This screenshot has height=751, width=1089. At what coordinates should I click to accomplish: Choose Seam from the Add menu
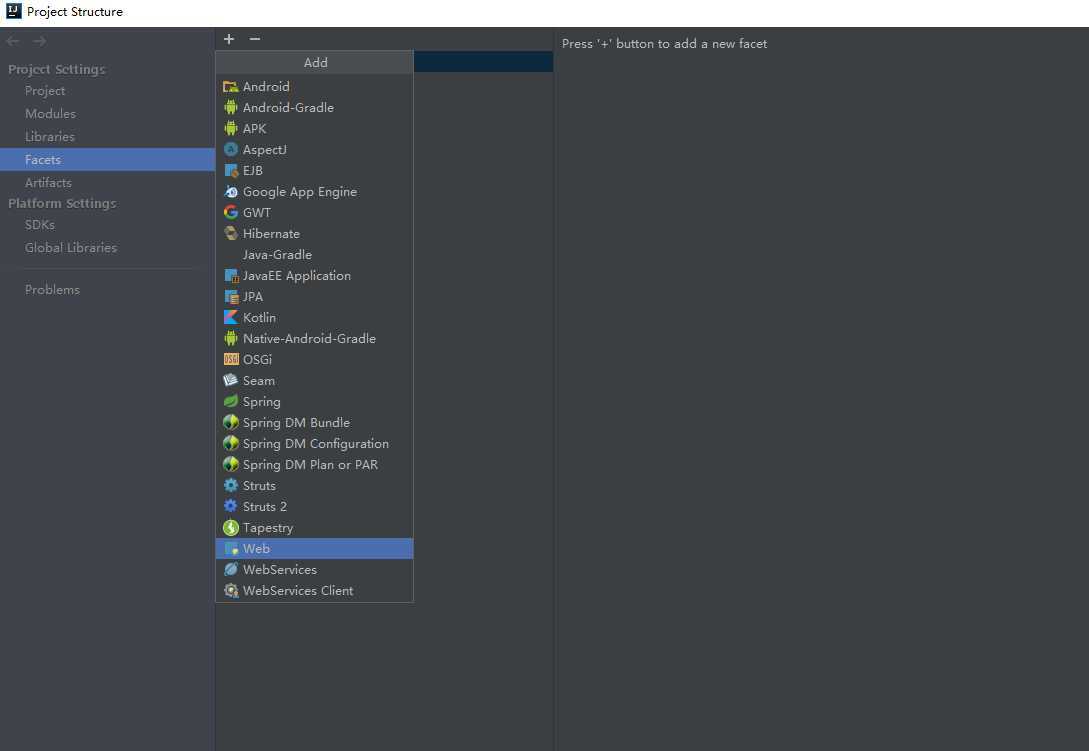pyautogui.click(x=314, y=381)
